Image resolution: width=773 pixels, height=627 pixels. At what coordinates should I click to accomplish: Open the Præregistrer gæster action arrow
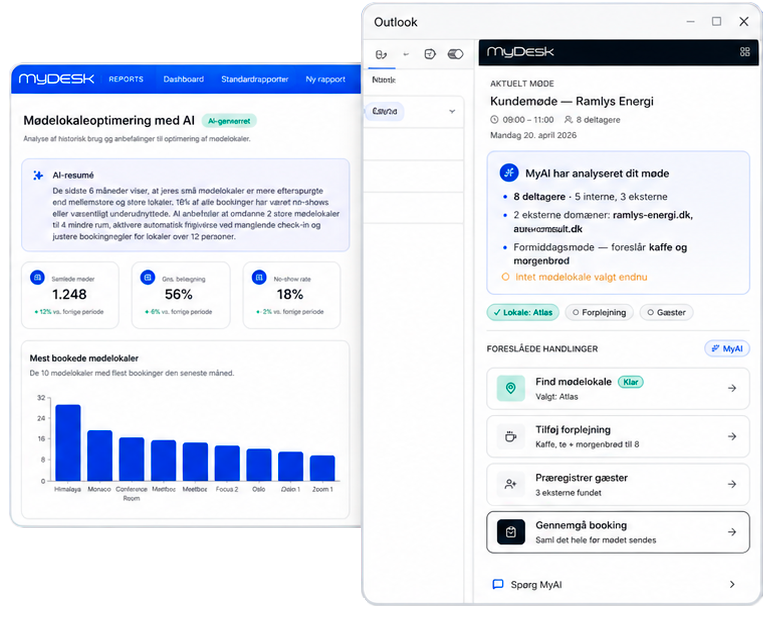click(x=732, y=484)
